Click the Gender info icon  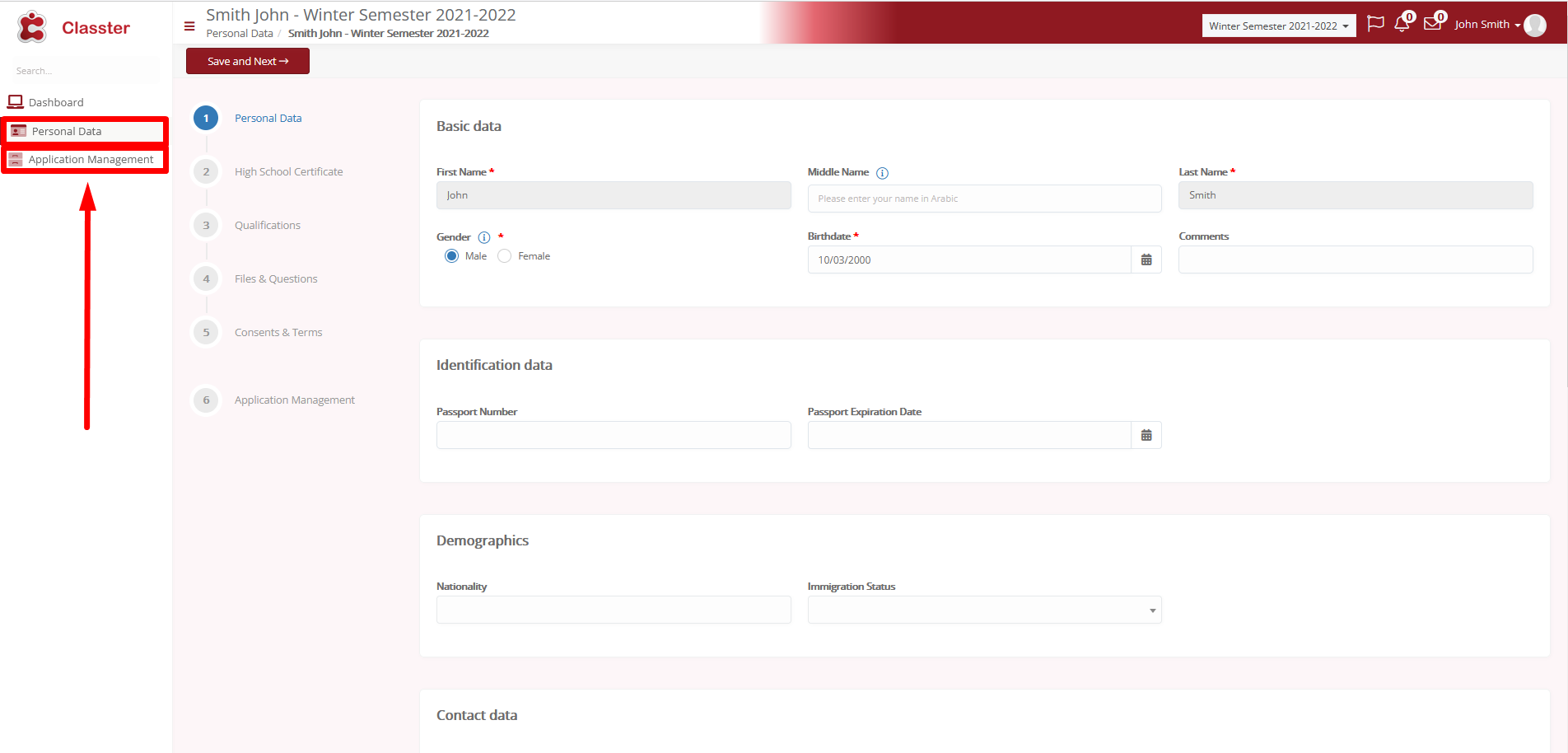tap(484, 237)
